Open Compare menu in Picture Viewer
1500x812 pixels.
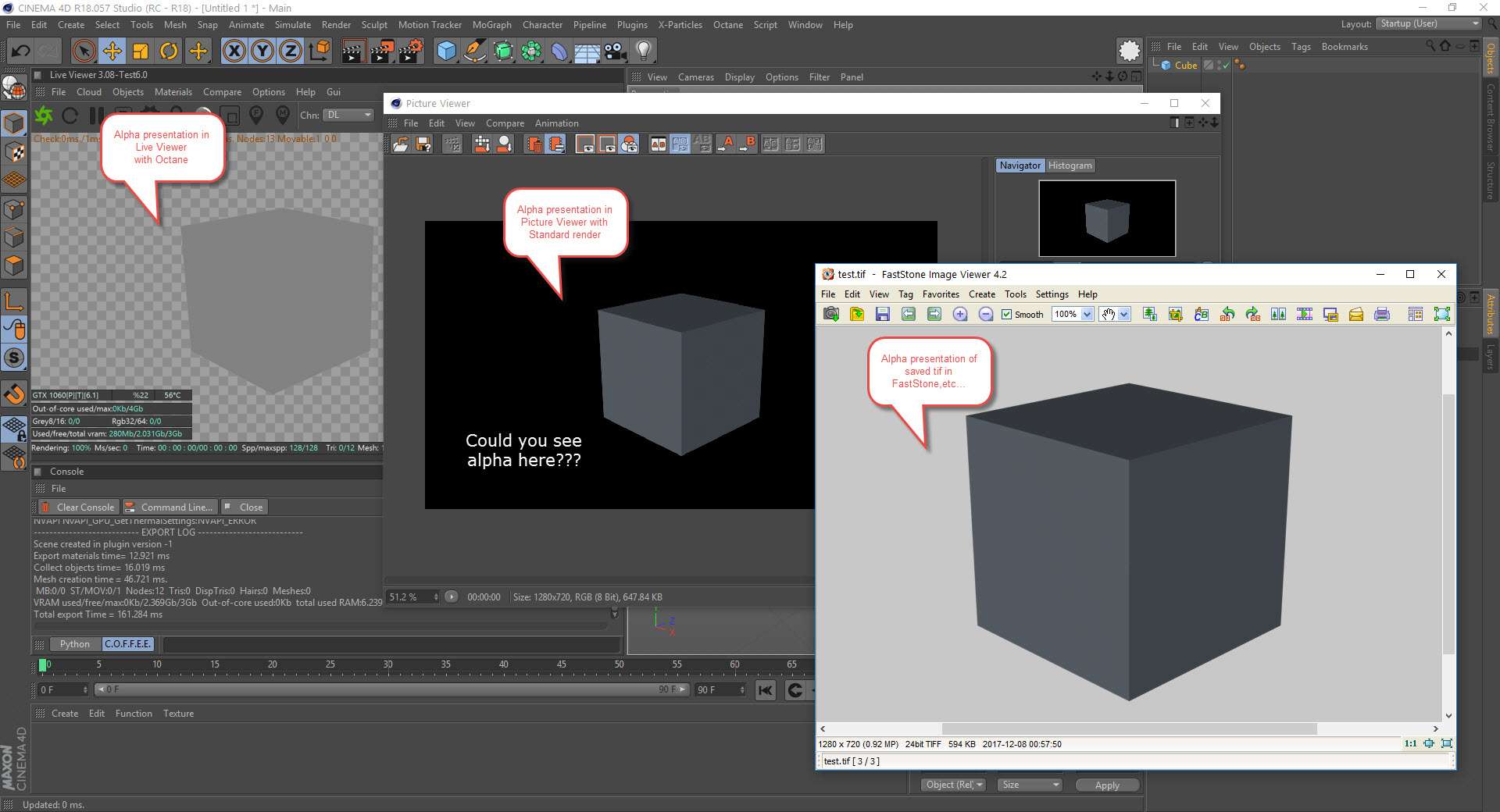tap(505, 123)
